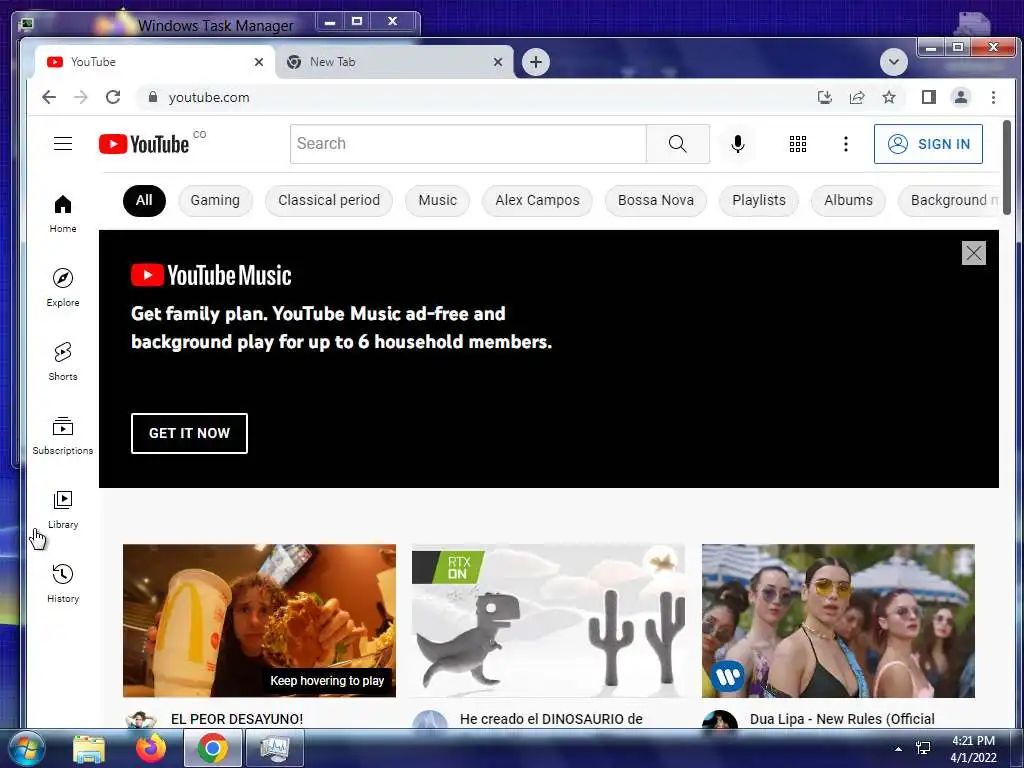Toggle Chrome side panel icon
Image resolution: width=1024 pixels, height=768 pixels.
(x=929, y=97)
